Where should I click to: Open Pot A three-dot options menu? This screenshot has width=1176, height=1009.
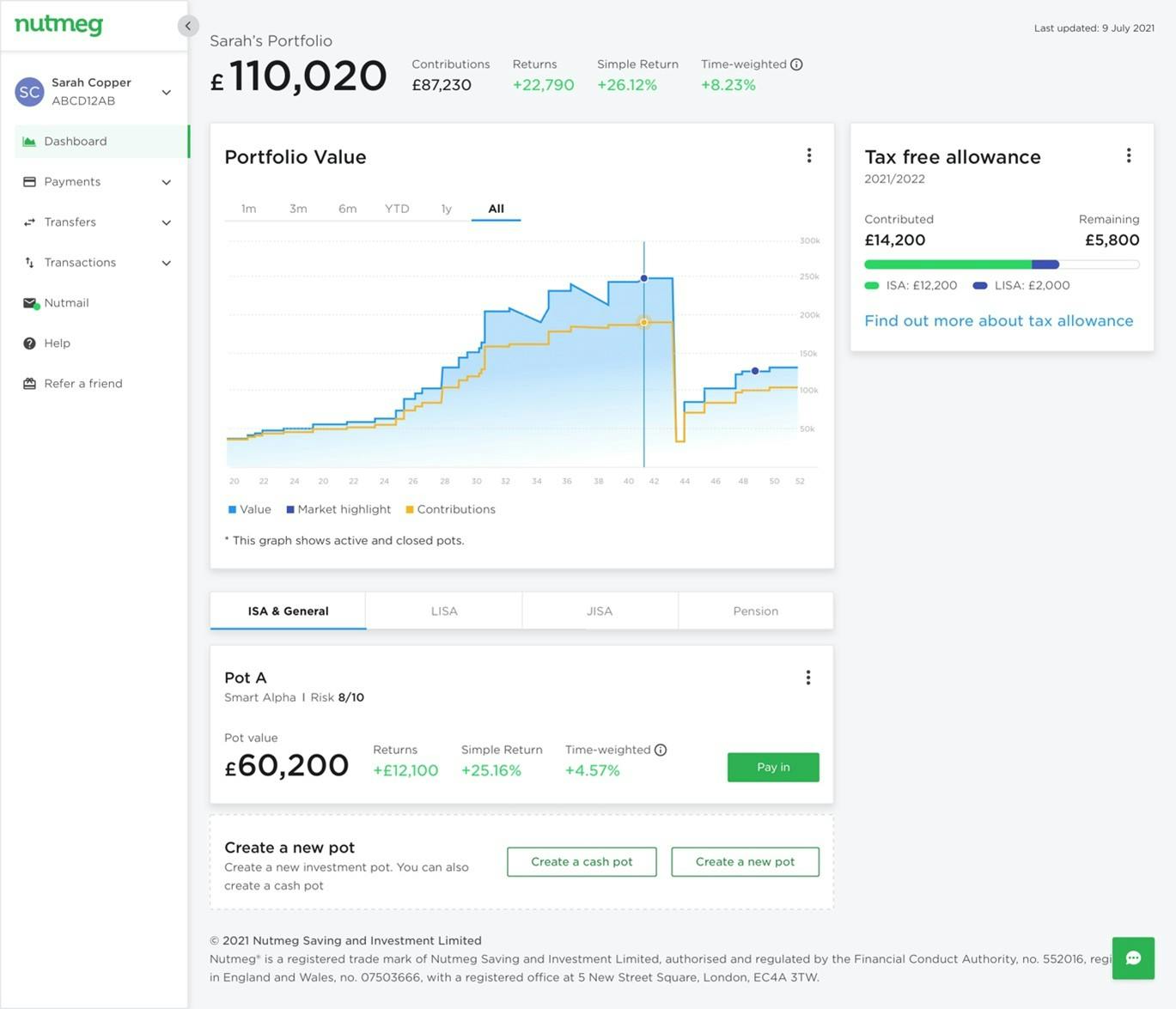point(808,678)
